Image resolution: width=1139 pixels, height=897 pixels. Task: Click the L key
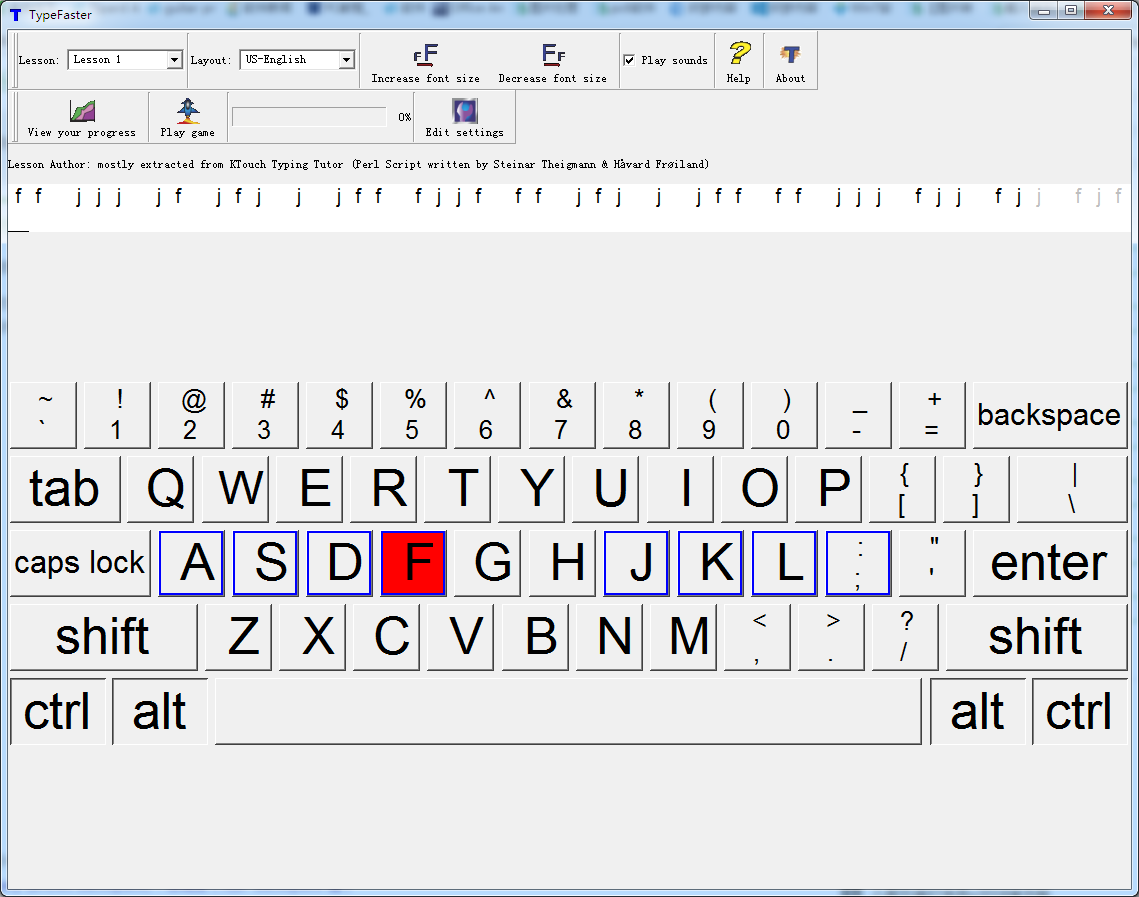pos(785,563)
